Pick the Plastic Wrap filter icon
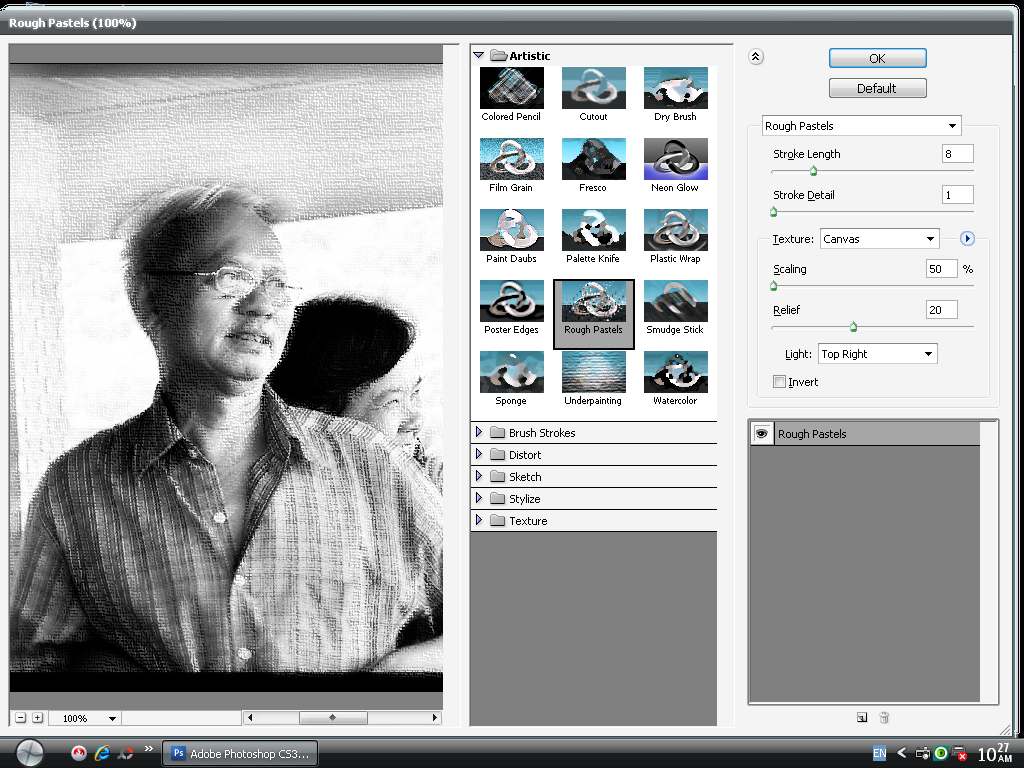Image resolution: width=1024 pixels, height=768 pixels. (x=675, y=230)
